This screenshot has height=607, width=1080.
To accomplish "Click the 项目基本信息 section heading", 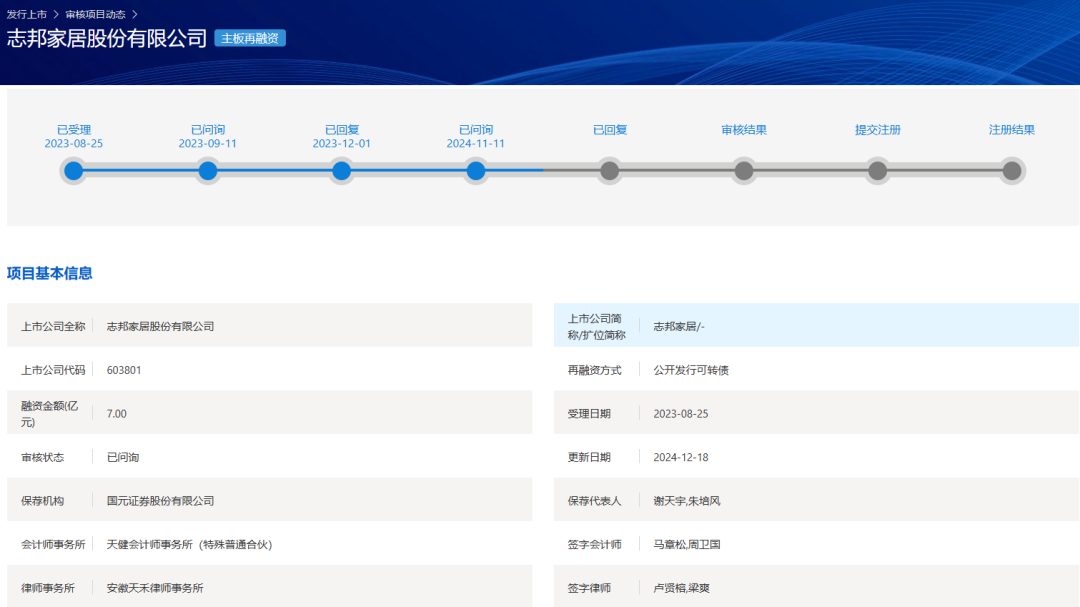I will click(x=50, y=273).
